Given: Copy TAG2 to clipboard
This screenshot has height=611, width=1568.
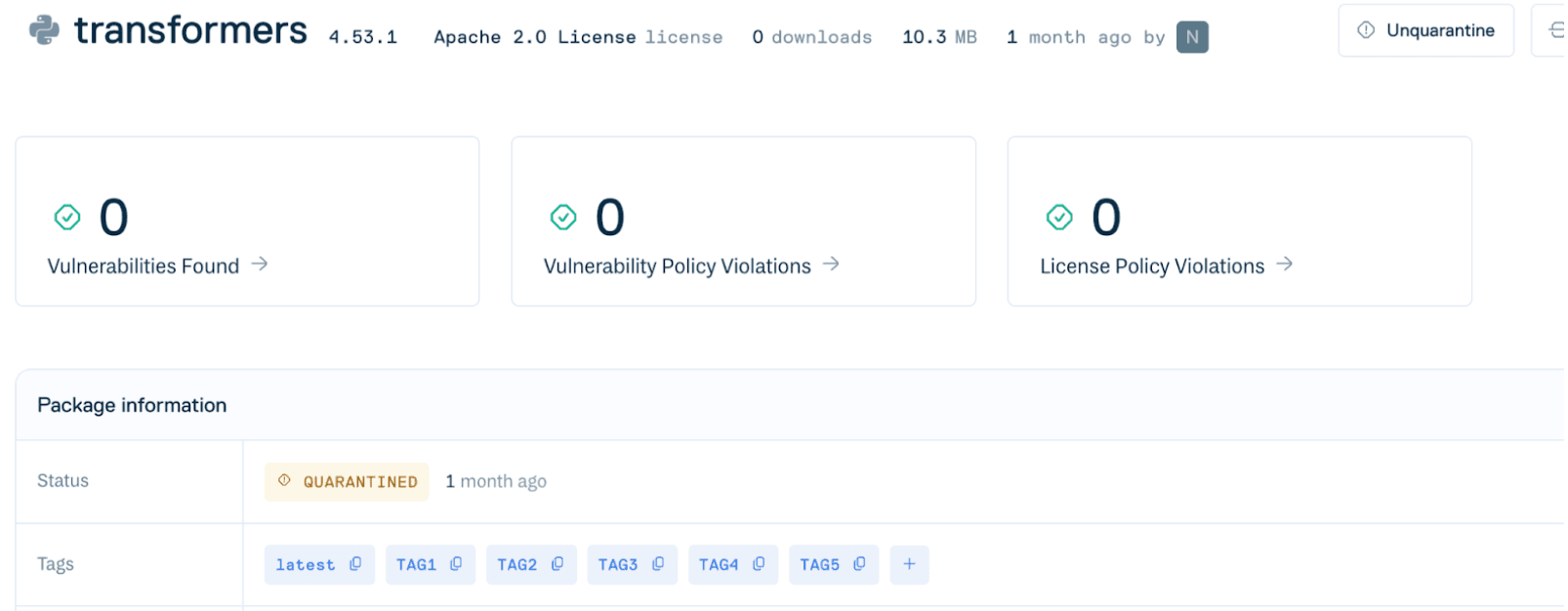Looking at the screenshot, I should point(557,564).
